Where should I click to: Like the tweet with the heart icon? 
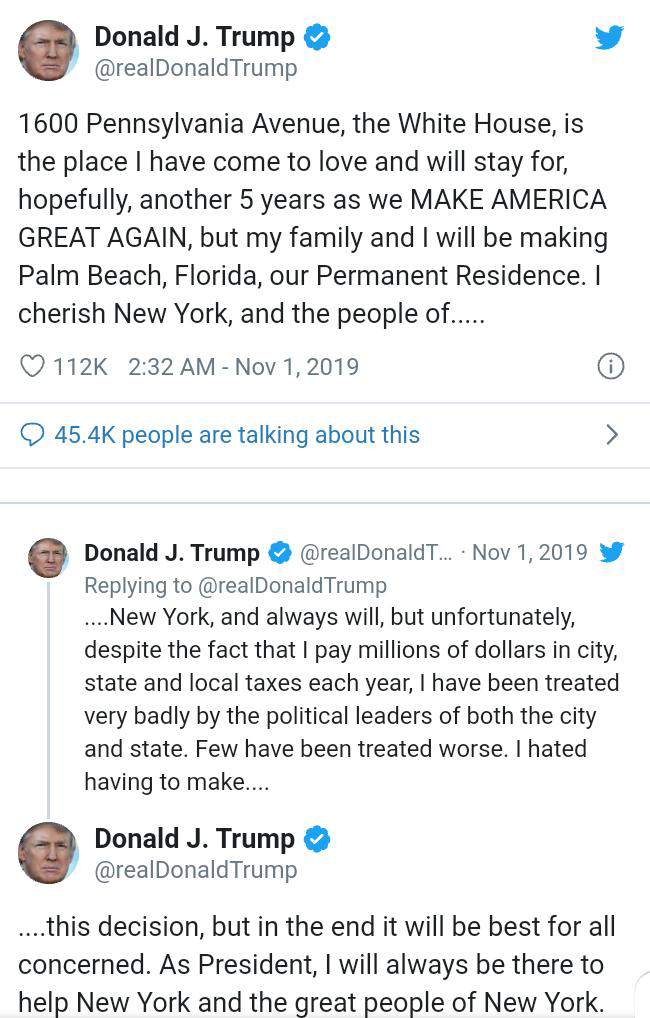[33, 367]
